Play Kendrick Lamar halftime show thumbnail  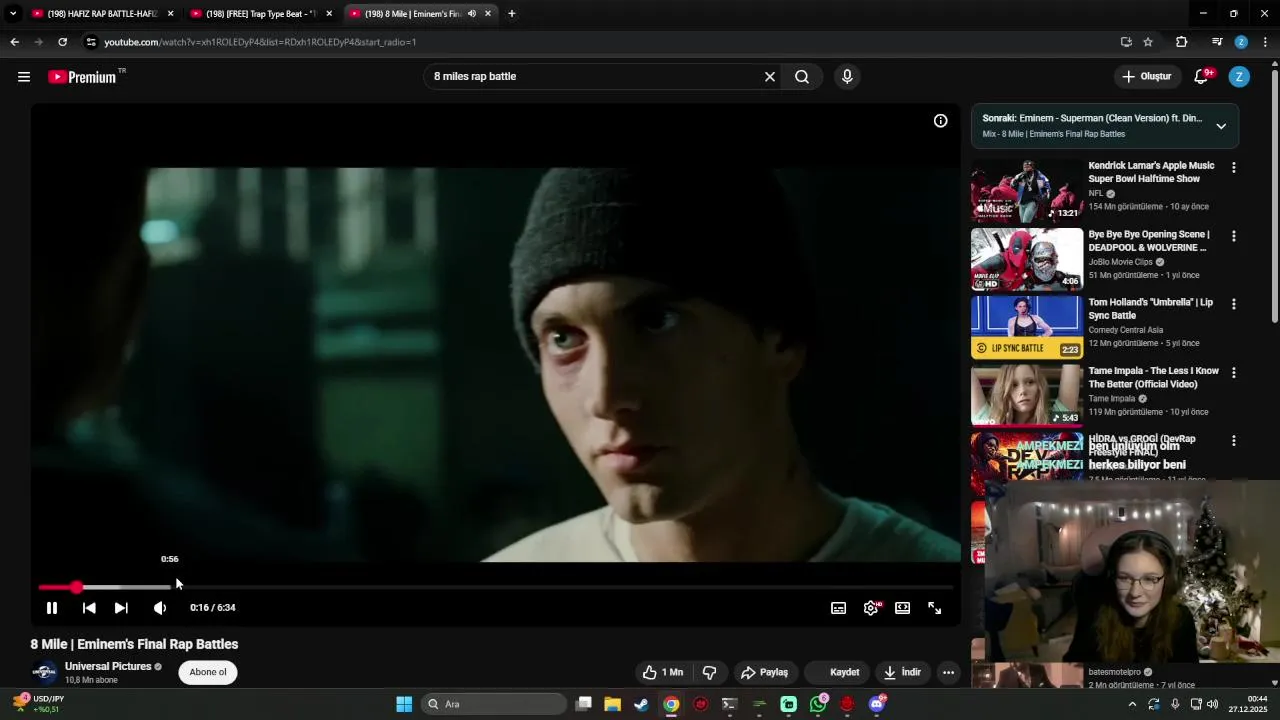click(1027, 190)
